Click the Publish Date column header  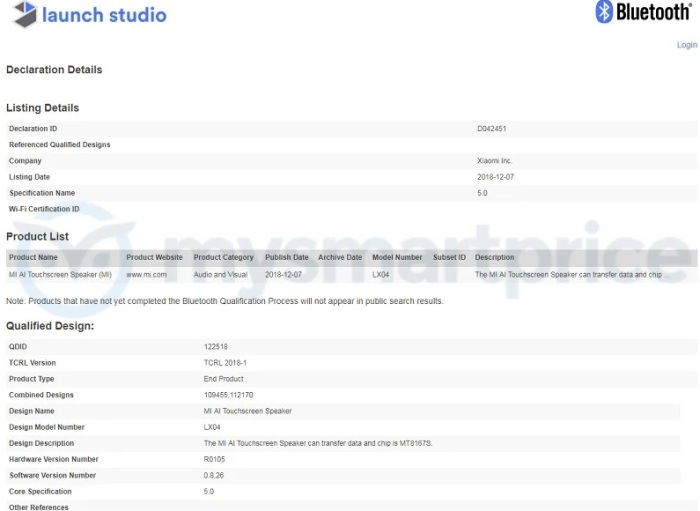[287, 257]
